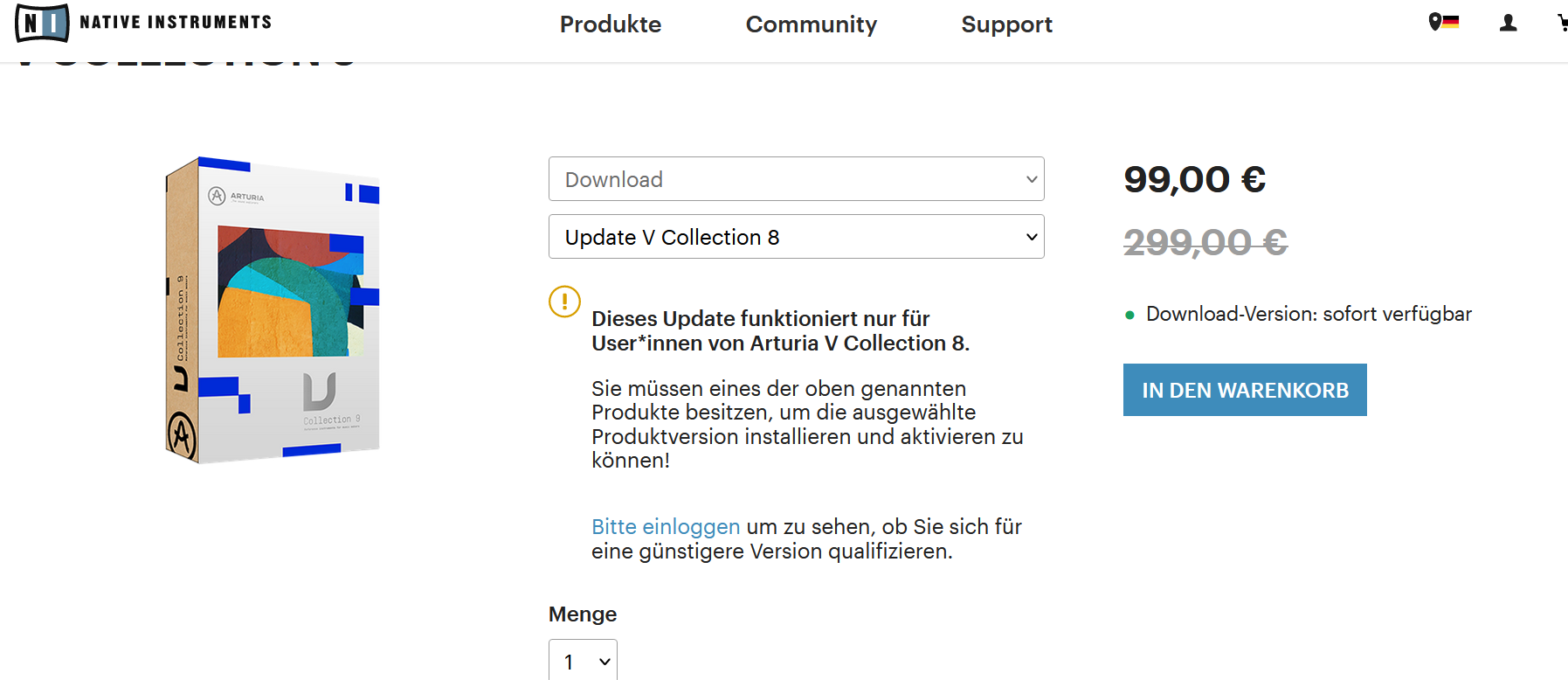The image size is (1568, 680).
Task: Expand the Download format dropdown
Action: [x=796, y=179]
